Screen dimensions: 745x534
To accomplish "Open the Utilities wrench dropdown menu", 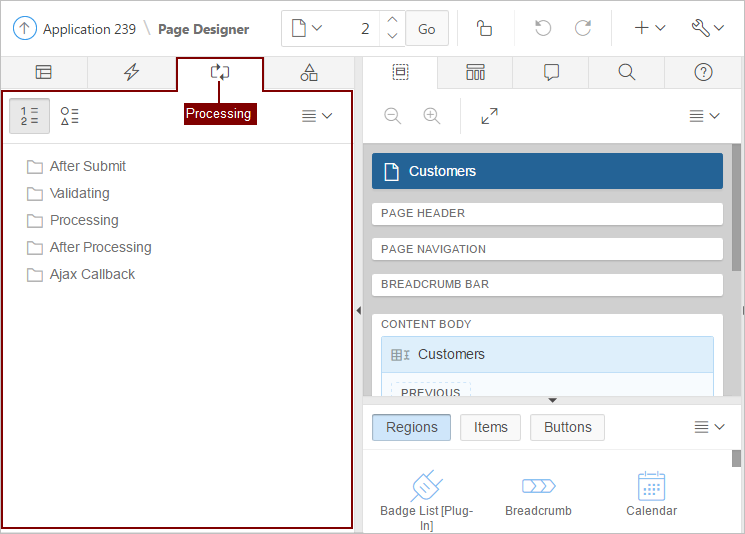I will click(x=707, y=29).
